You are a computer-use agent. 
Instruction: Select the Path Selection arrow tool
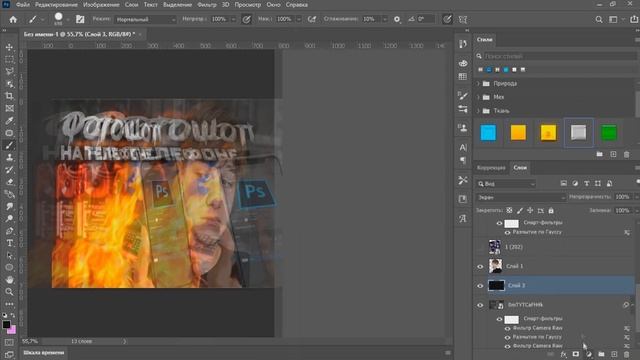[9, 256]
